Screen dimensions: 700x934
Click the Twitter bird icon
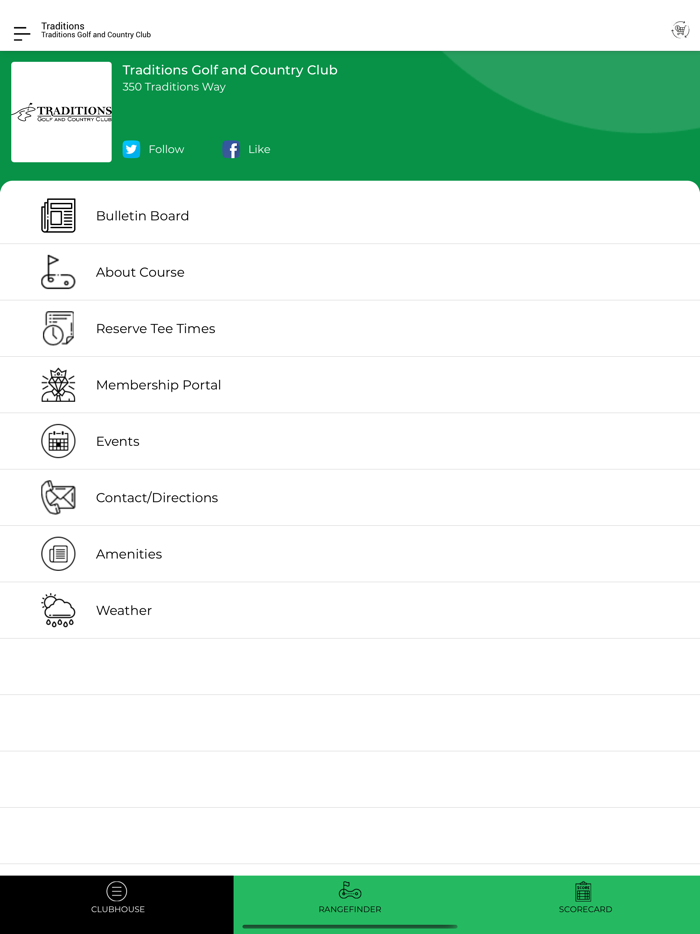click(132, 149)
